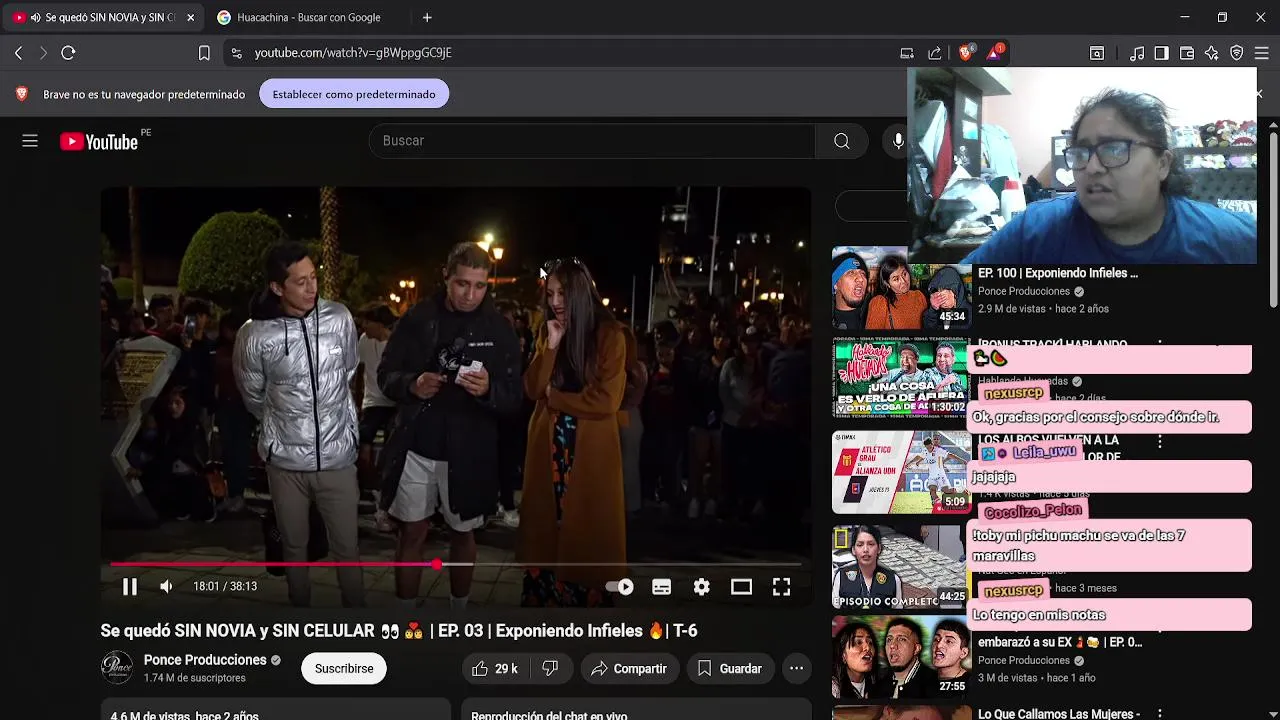This screenshot has height=720, width=1280.
Task: Click the page vertical scrollbar
Action: pyautogui.click(x=1273, y=222)
